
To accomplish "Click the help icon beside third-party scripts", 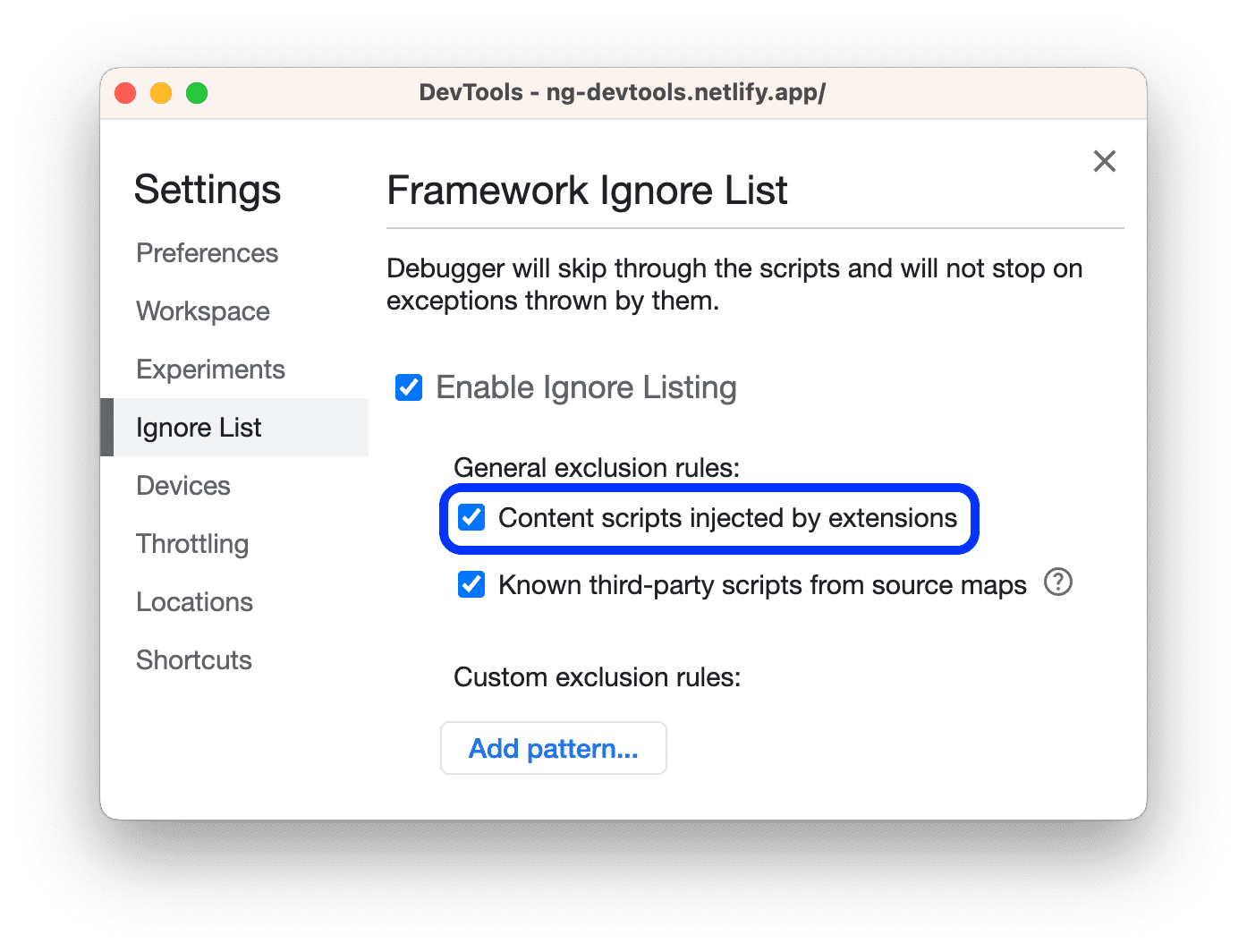I will (1057, 582).
